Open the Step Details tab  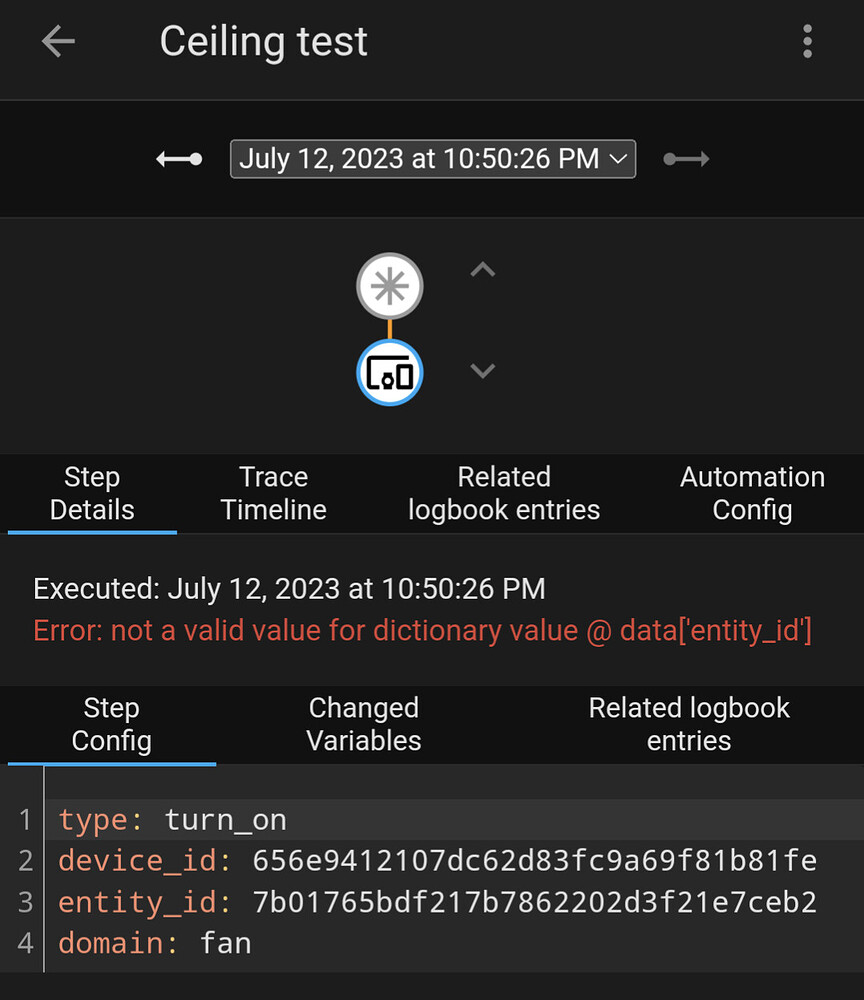(91, 493)
